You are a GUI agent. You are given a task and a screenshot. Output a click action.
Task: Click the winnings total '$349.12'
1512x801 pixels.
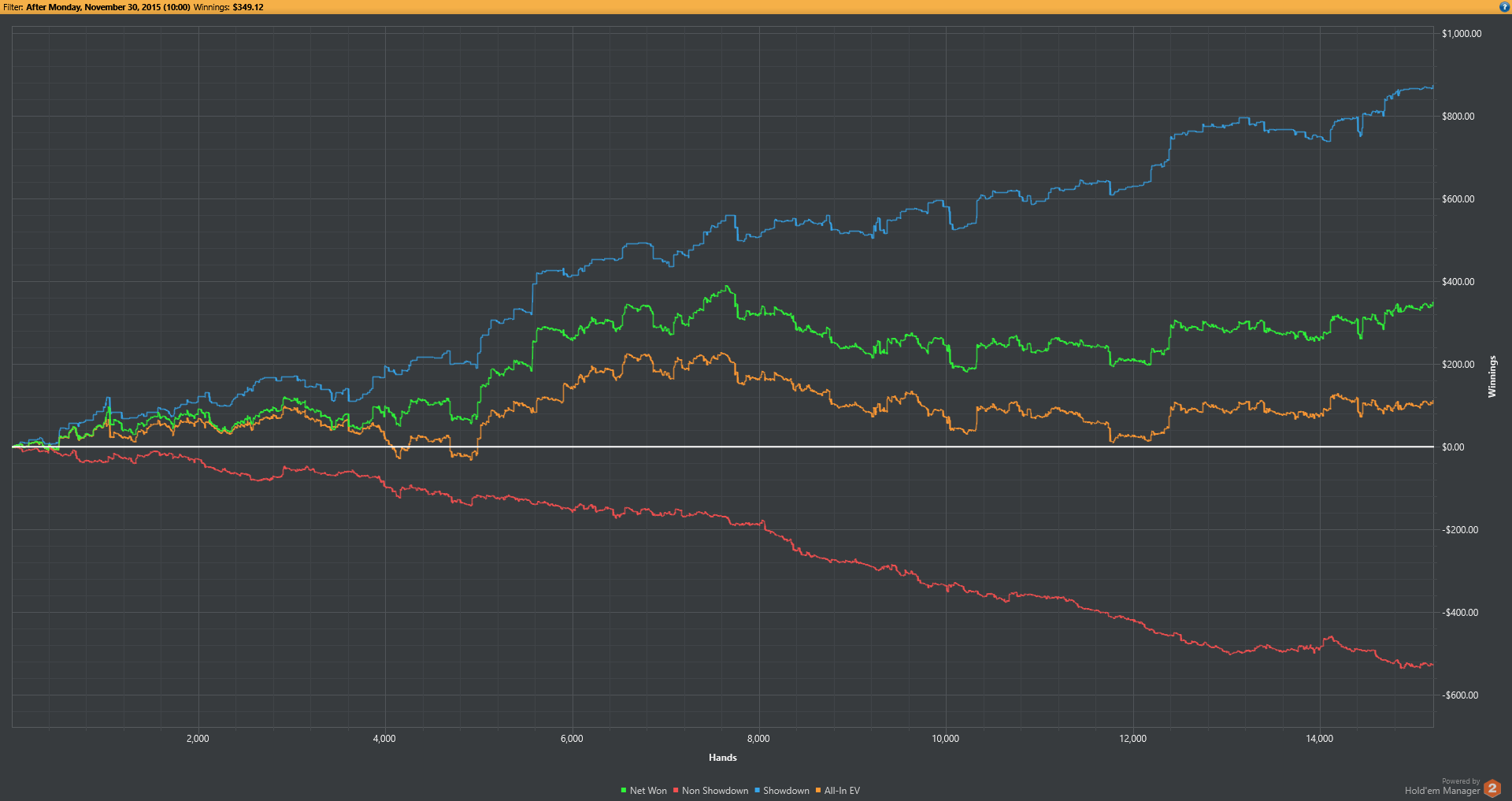pos(248,7)
